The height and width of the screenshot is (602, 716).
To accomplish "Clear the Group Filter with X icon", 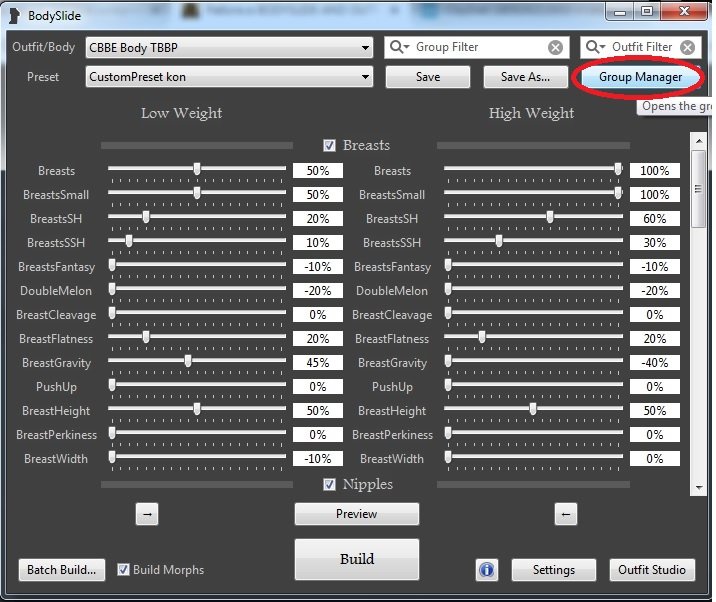I will [x=555, y=47].
